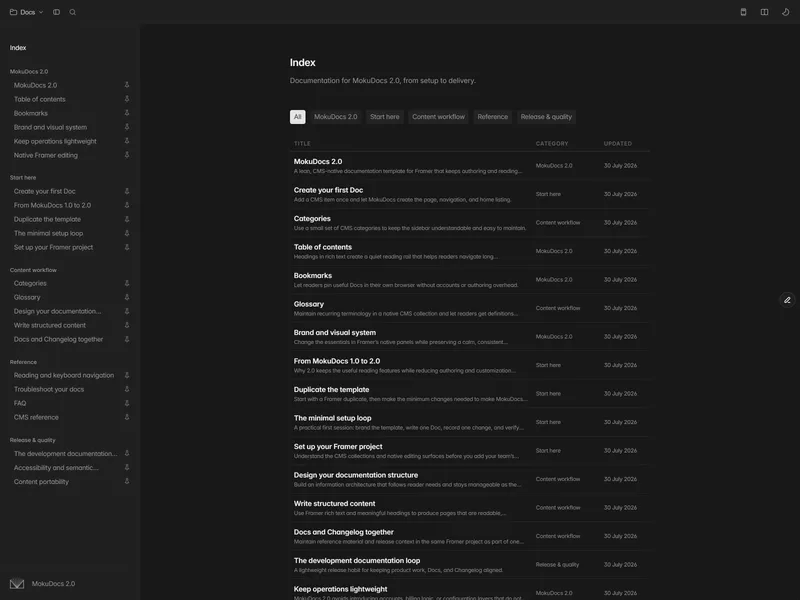Viewport: 800px width, 600px height.
Task: Pin Keep operations lightweight page
Action: [127, 141]
